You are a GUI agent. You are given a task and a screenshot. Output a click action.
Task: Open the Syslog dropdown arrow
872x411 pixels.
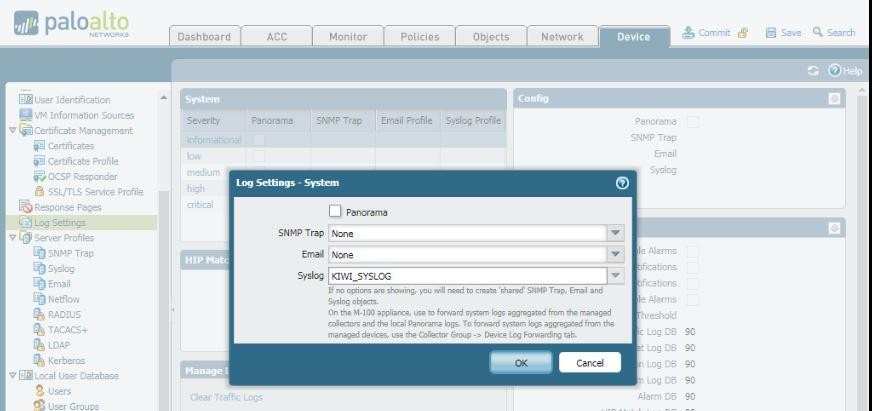(616, 275)
